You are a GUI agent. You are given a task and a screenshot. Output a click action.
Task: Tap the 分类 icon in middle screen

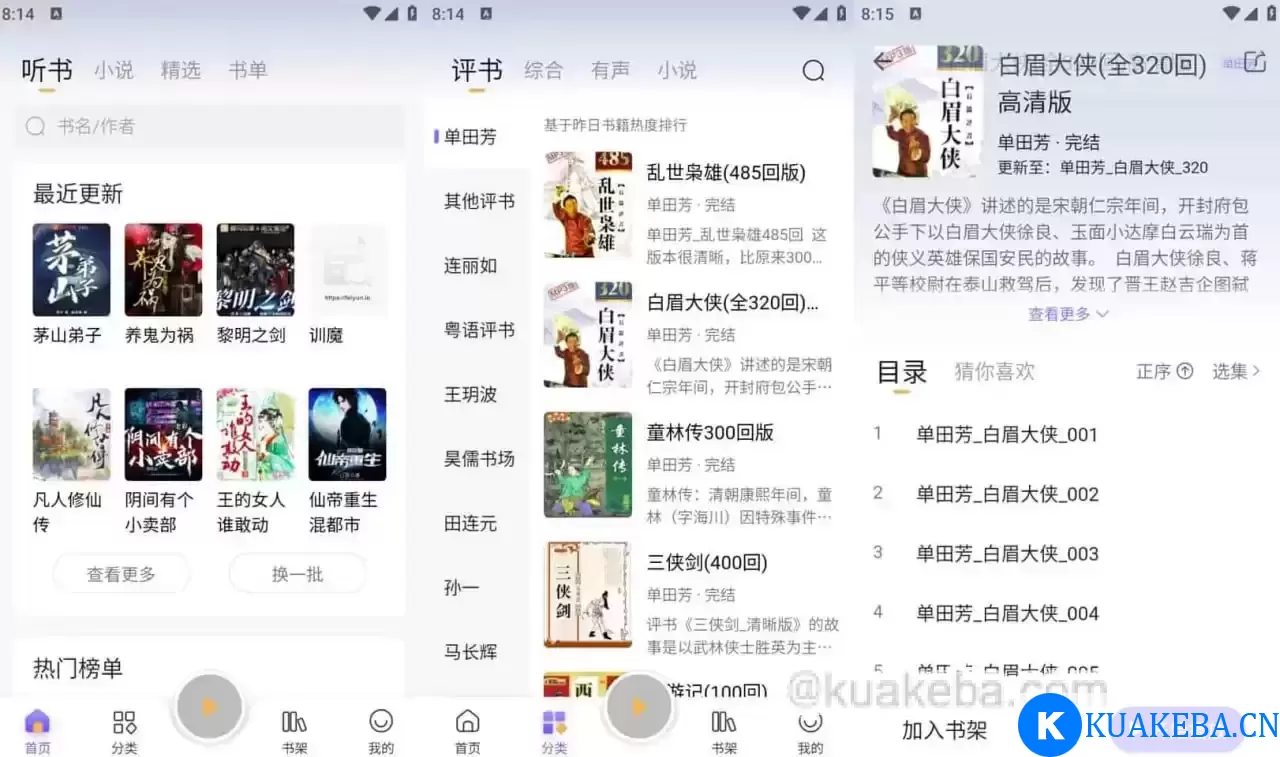pyautogui.click(x=554, y=722)
